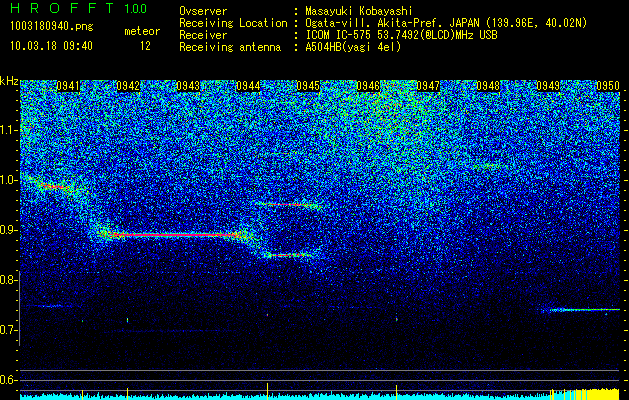Screen dimensions: 629x400
Task: Pick the 0946 time marker
Action: pos(368,86)
